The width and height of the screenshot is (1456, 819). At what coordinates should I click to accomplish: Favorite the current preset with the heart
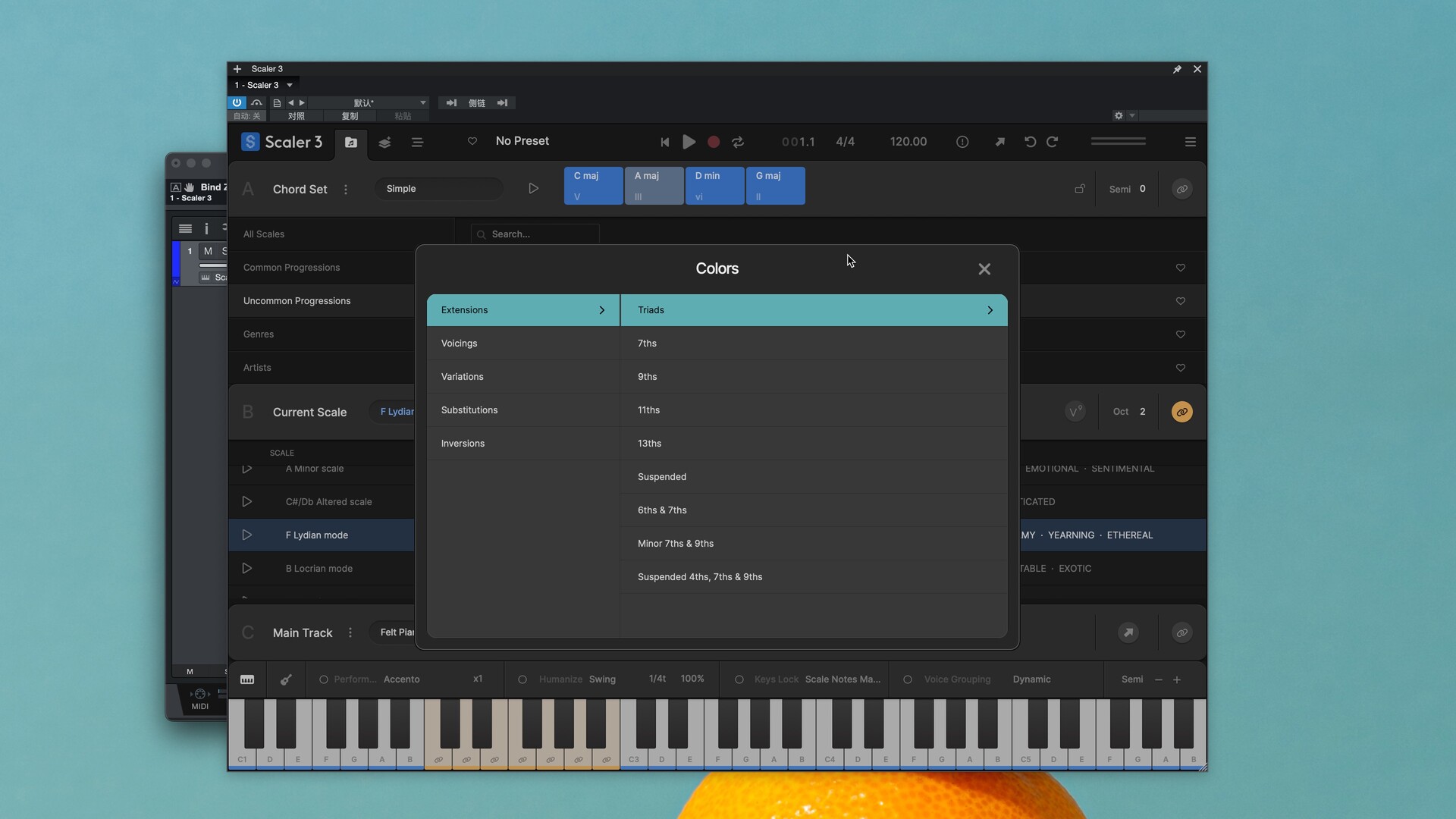point(472,141)
